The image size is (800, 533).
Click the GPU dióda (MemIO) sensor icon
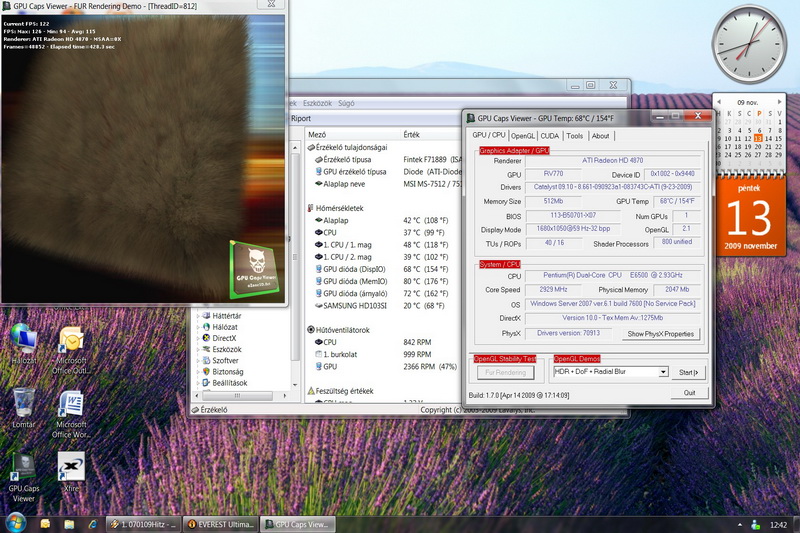pos(318,281)
